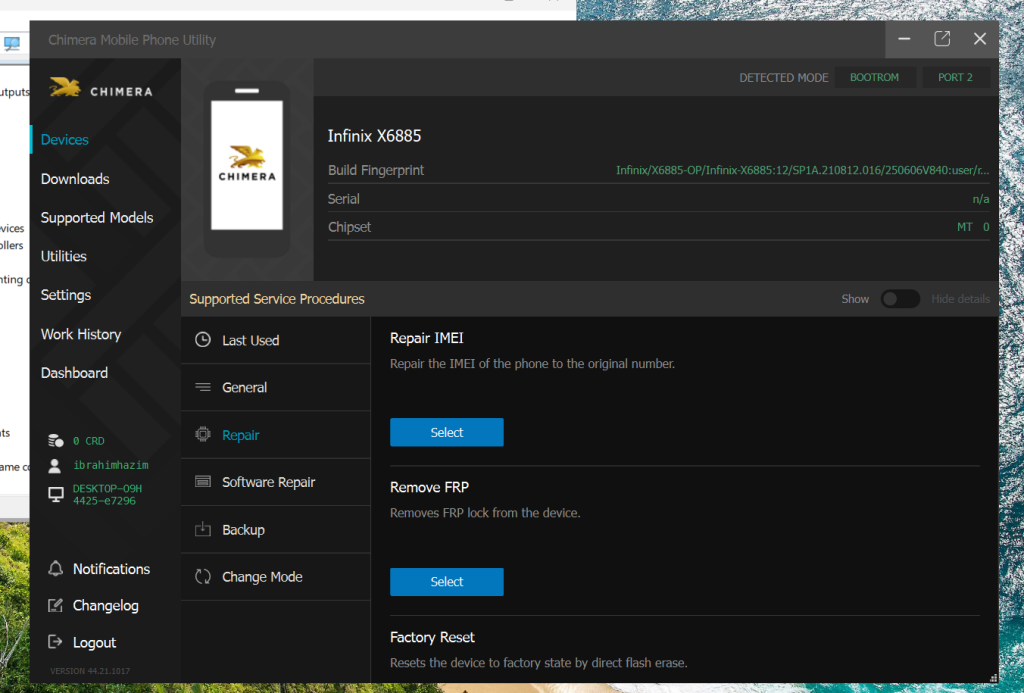View Work History

click(81, 334)
